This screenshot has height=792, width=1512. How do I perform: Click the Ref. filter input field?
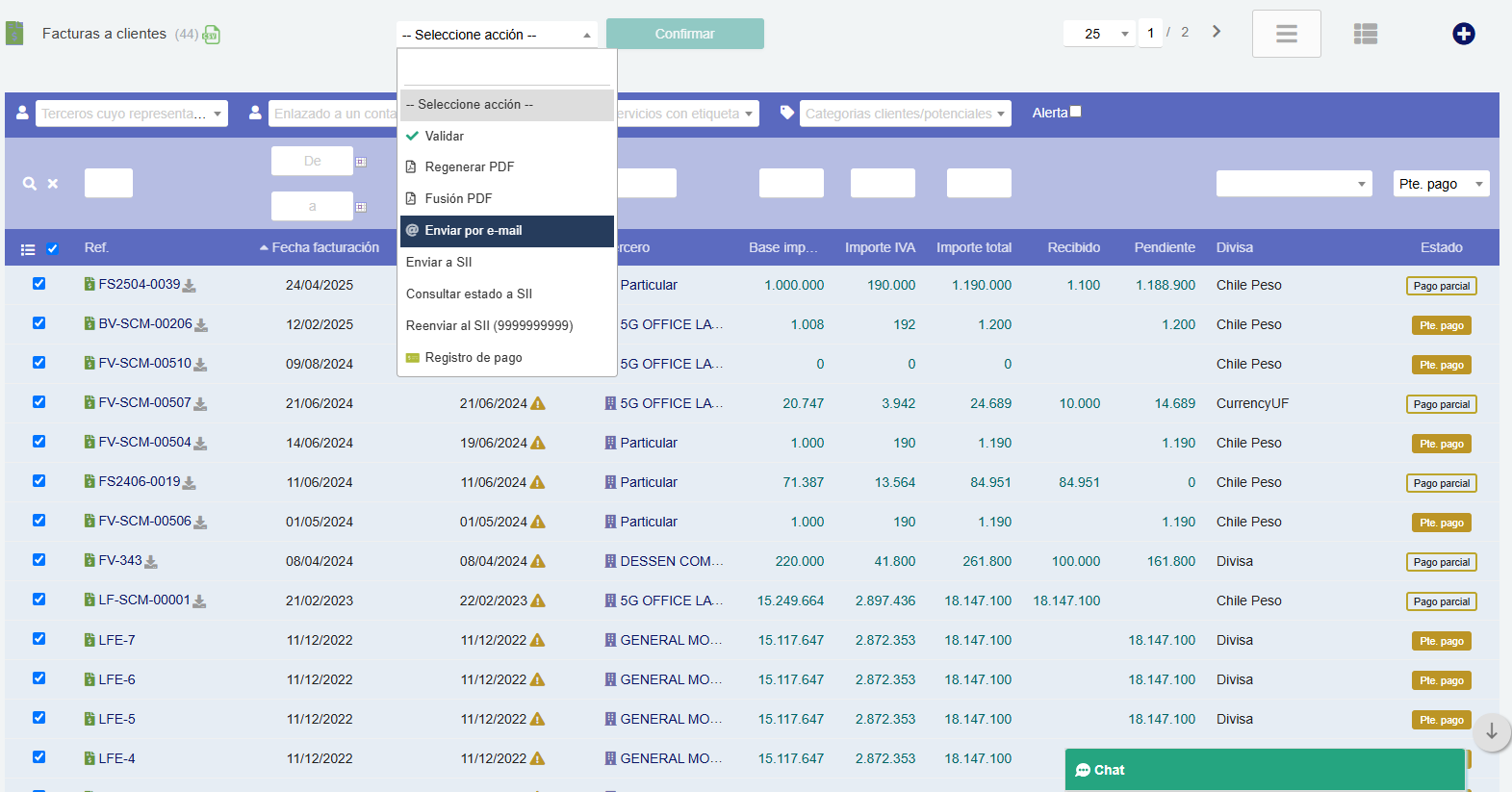pyautogui.click(x=108, y=183)
